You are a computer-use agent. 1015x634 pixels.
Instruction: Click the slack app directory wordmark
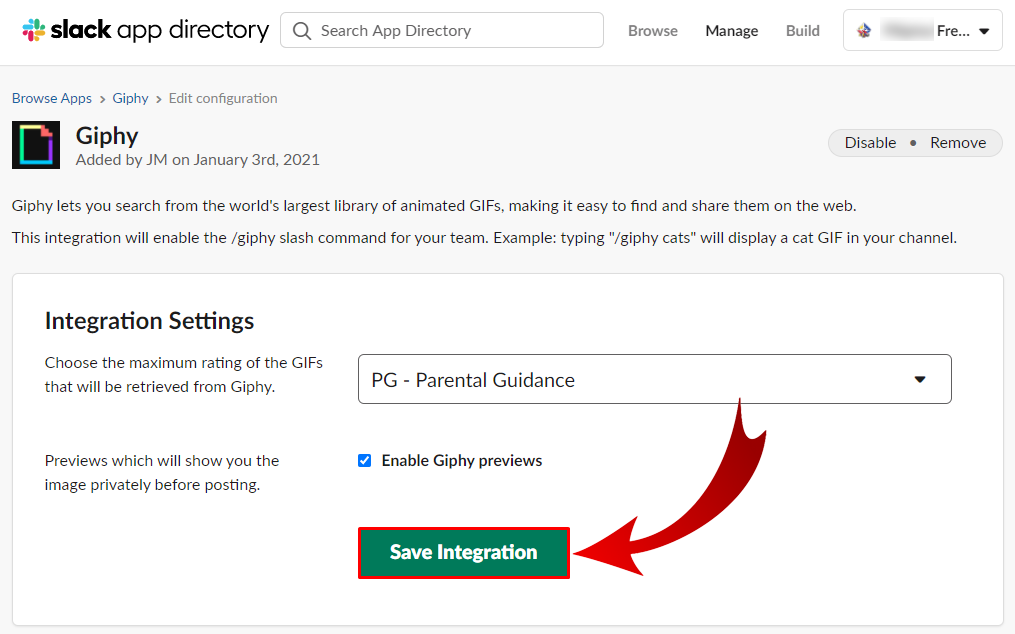pyautogui.click(x=160, y=30)
